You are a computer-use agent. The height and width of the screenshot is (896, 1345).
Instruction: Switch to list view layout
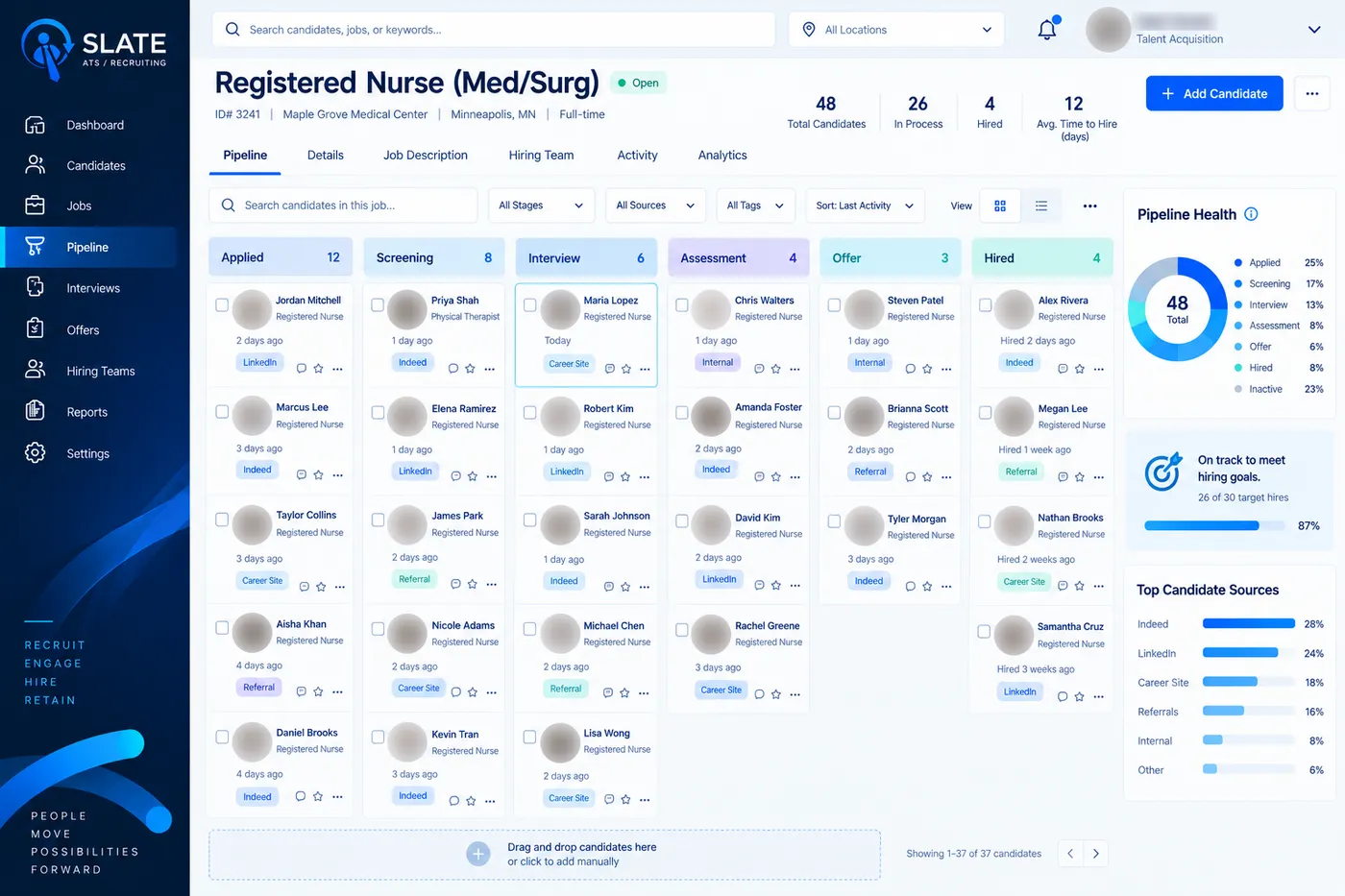1041,206
